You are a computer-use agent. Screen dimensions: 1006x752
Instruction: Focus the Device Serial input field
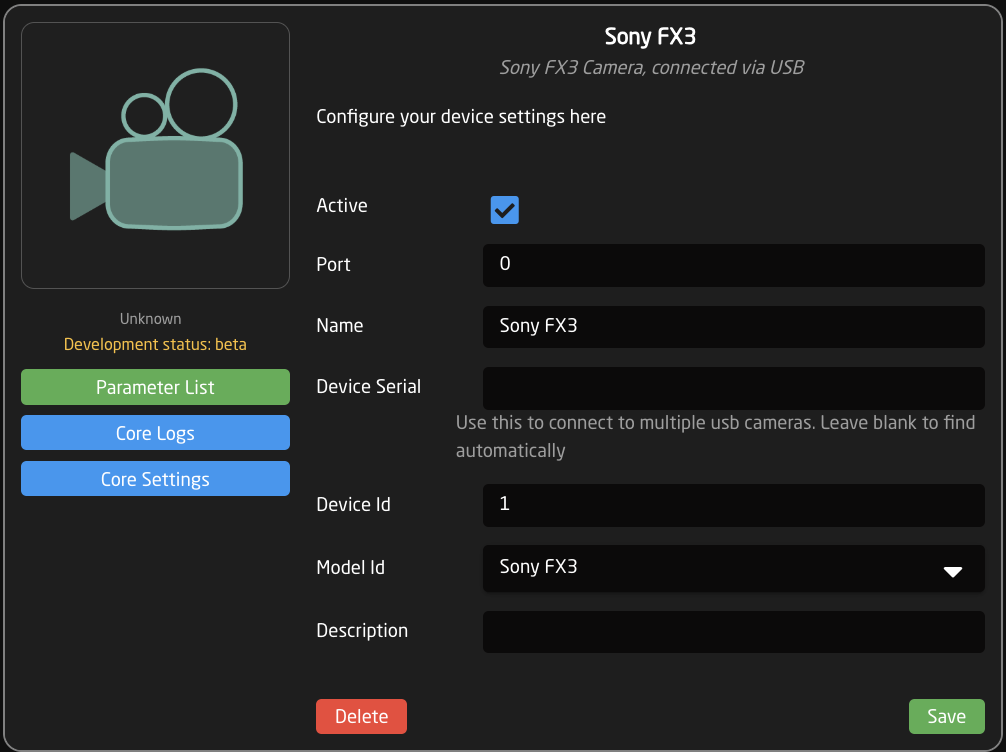point(733,388)
